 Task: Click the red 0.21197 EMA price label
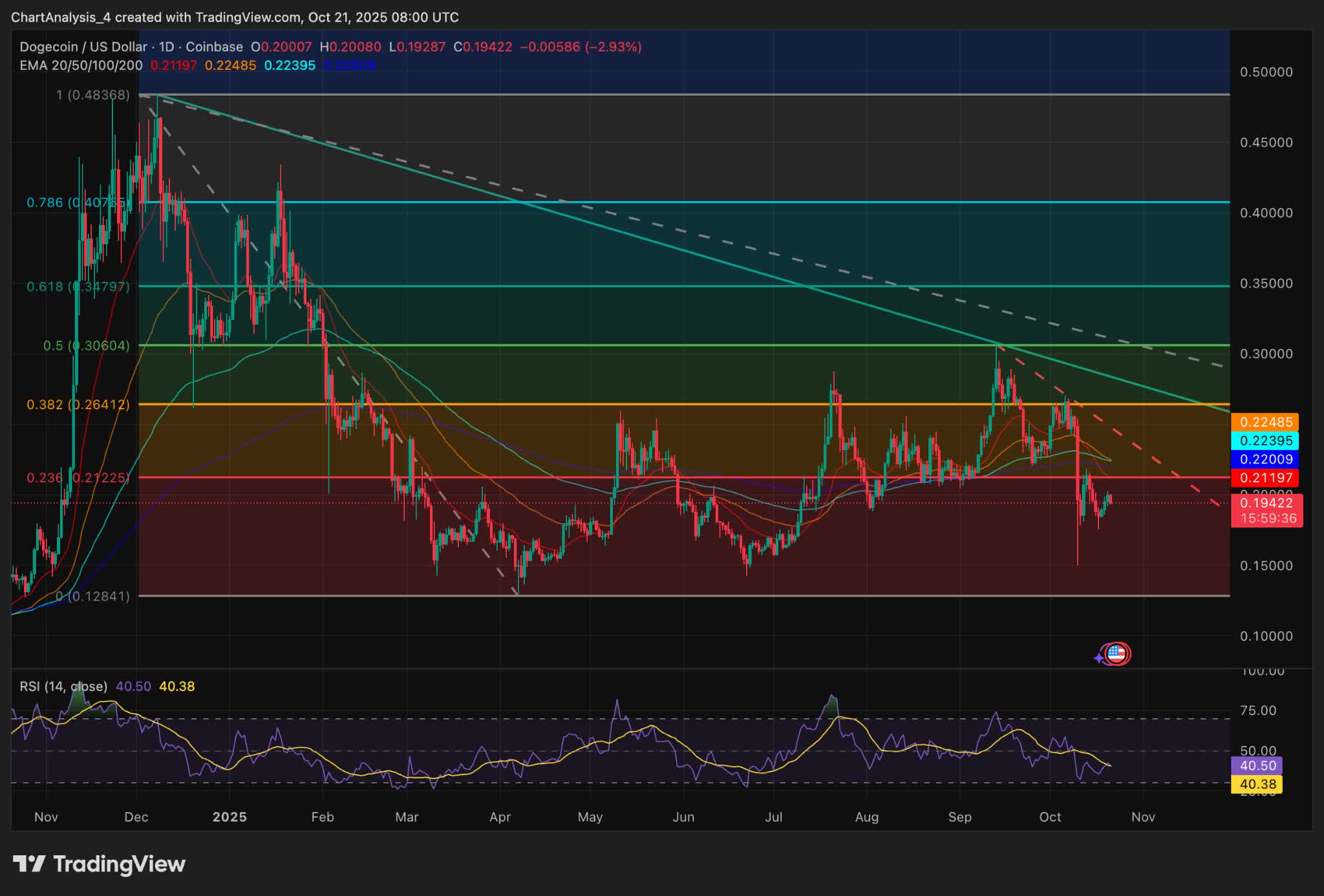(1267, 477)
